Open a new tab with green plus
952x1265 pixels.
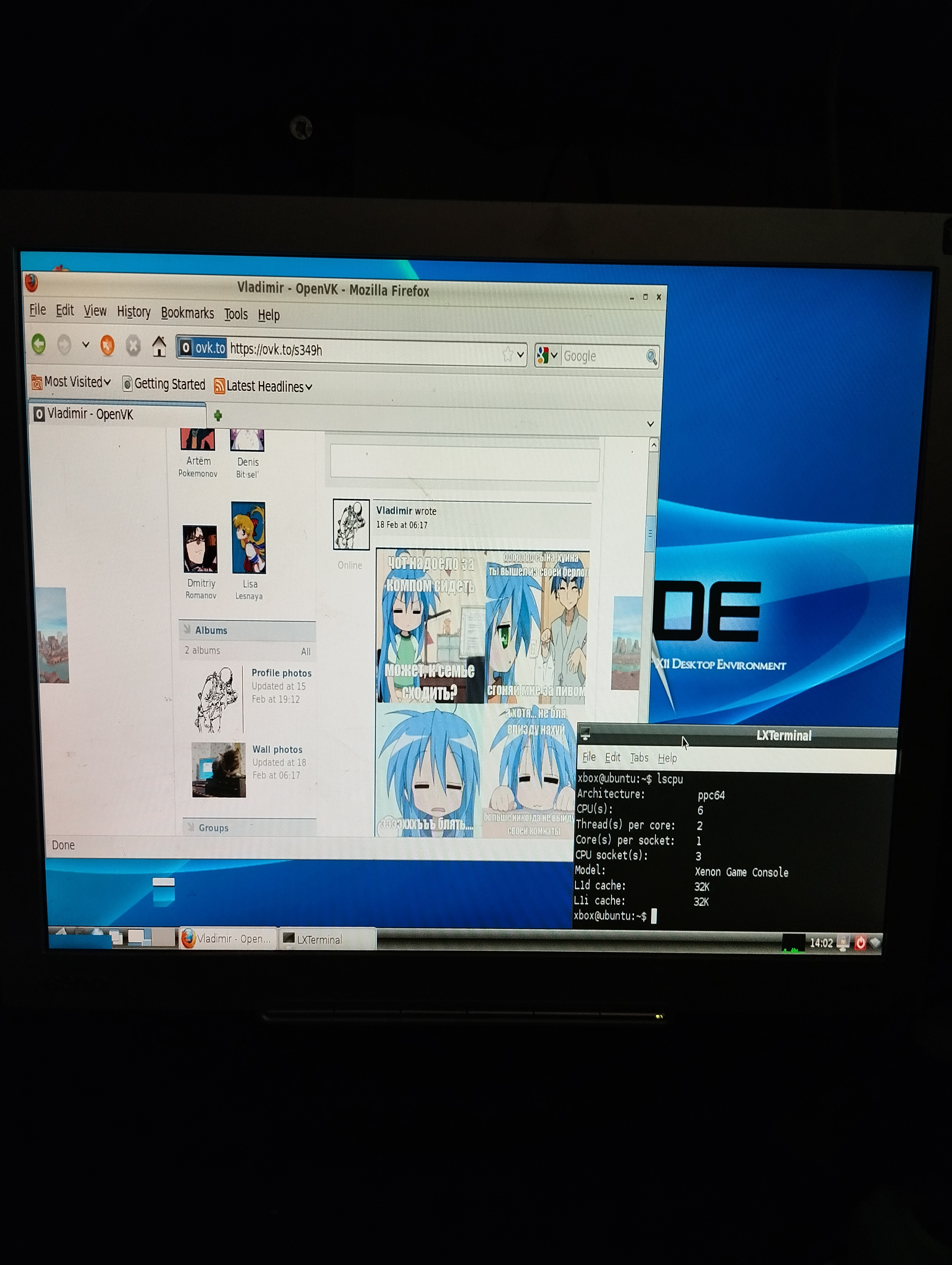click(218, 415)
